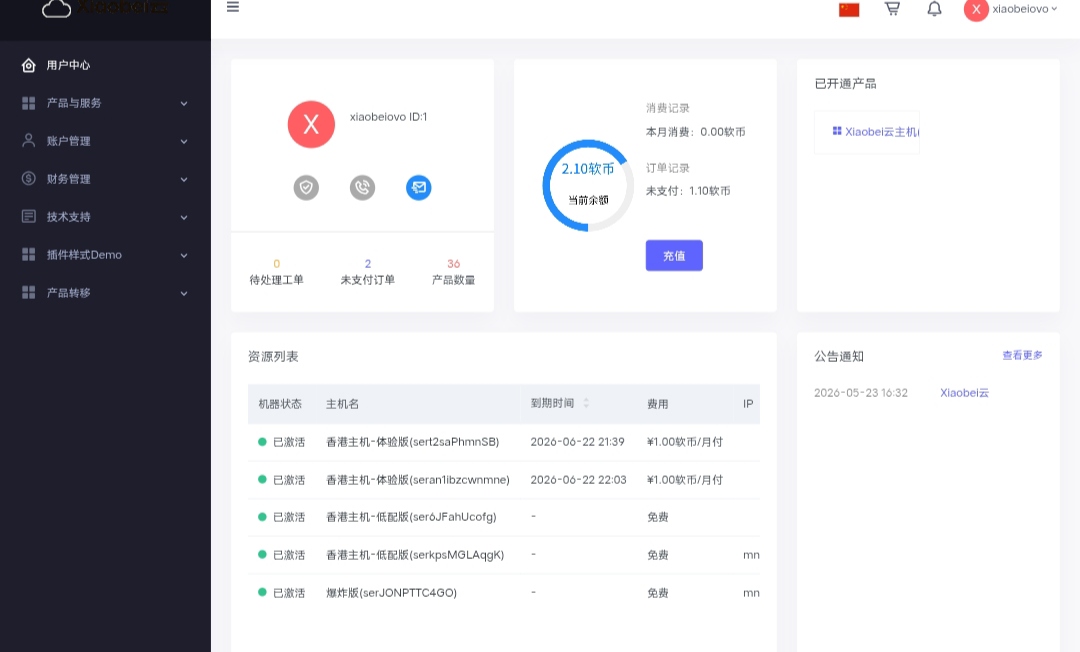1080x652 pixels.
Task: Click 机器状态 column header
Action: (280, 404)
